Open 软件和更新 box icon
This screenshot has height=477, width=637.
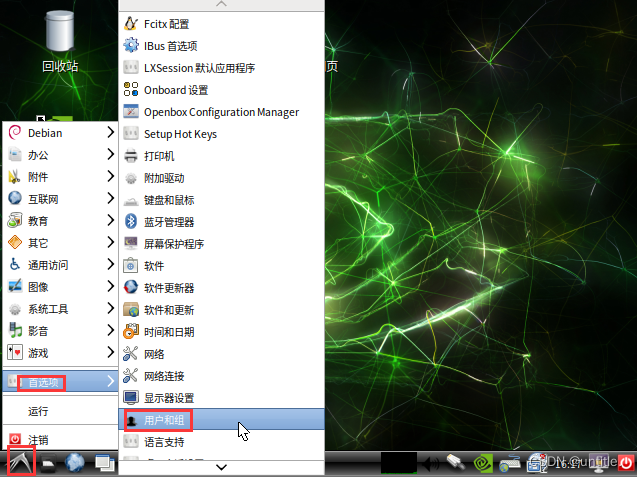[x=131, y=310]
